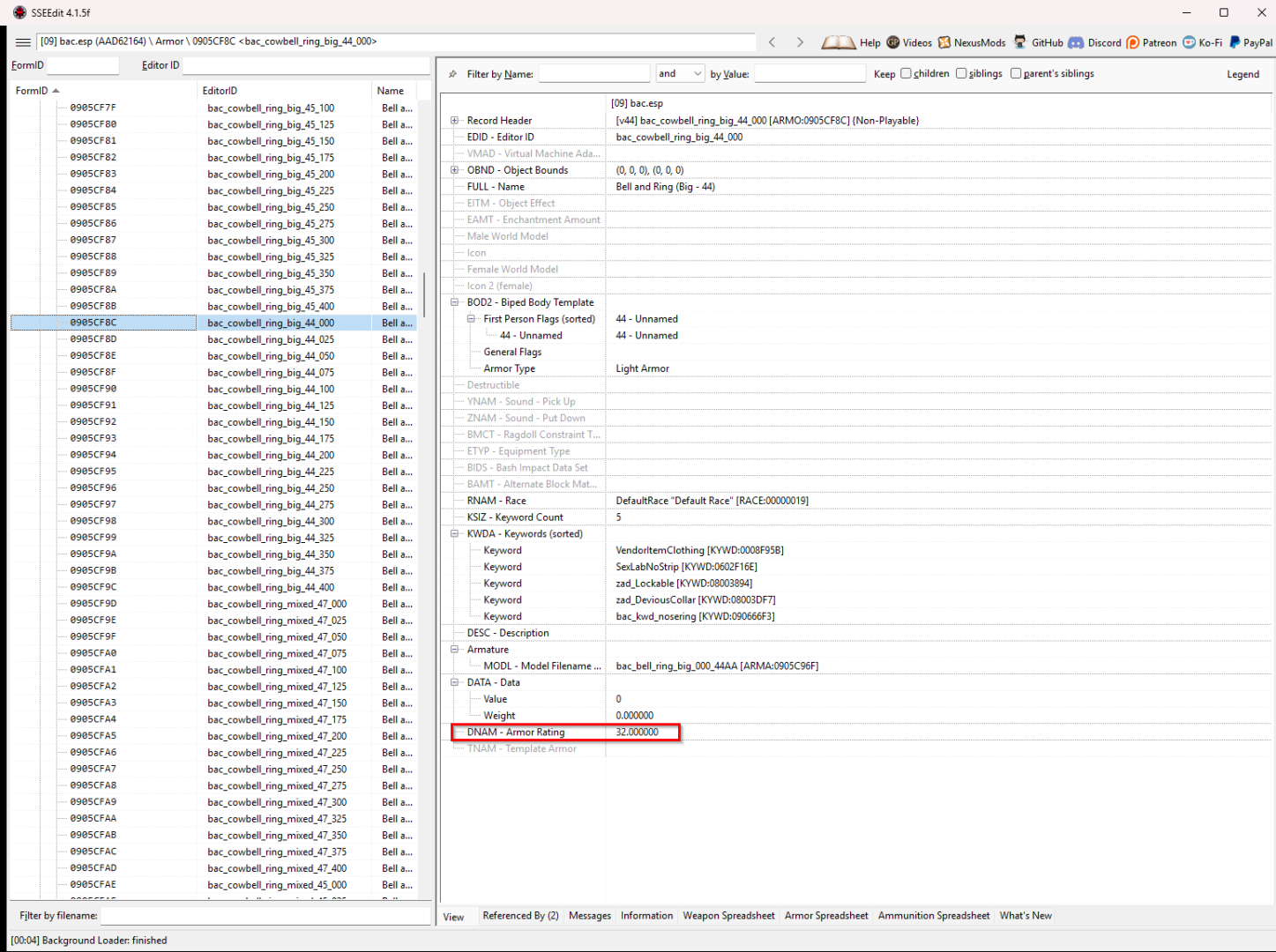Click the Filter by filename input field
Screen dimensions: 1276x952
point(265,916)
